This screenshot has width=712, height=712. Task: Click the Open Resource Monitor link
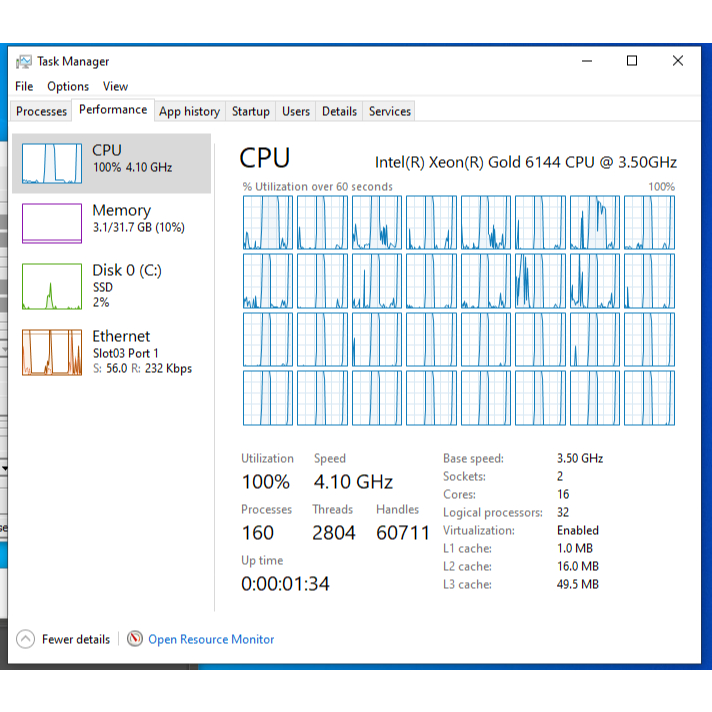pyautogui.click(x=211, y=639)
